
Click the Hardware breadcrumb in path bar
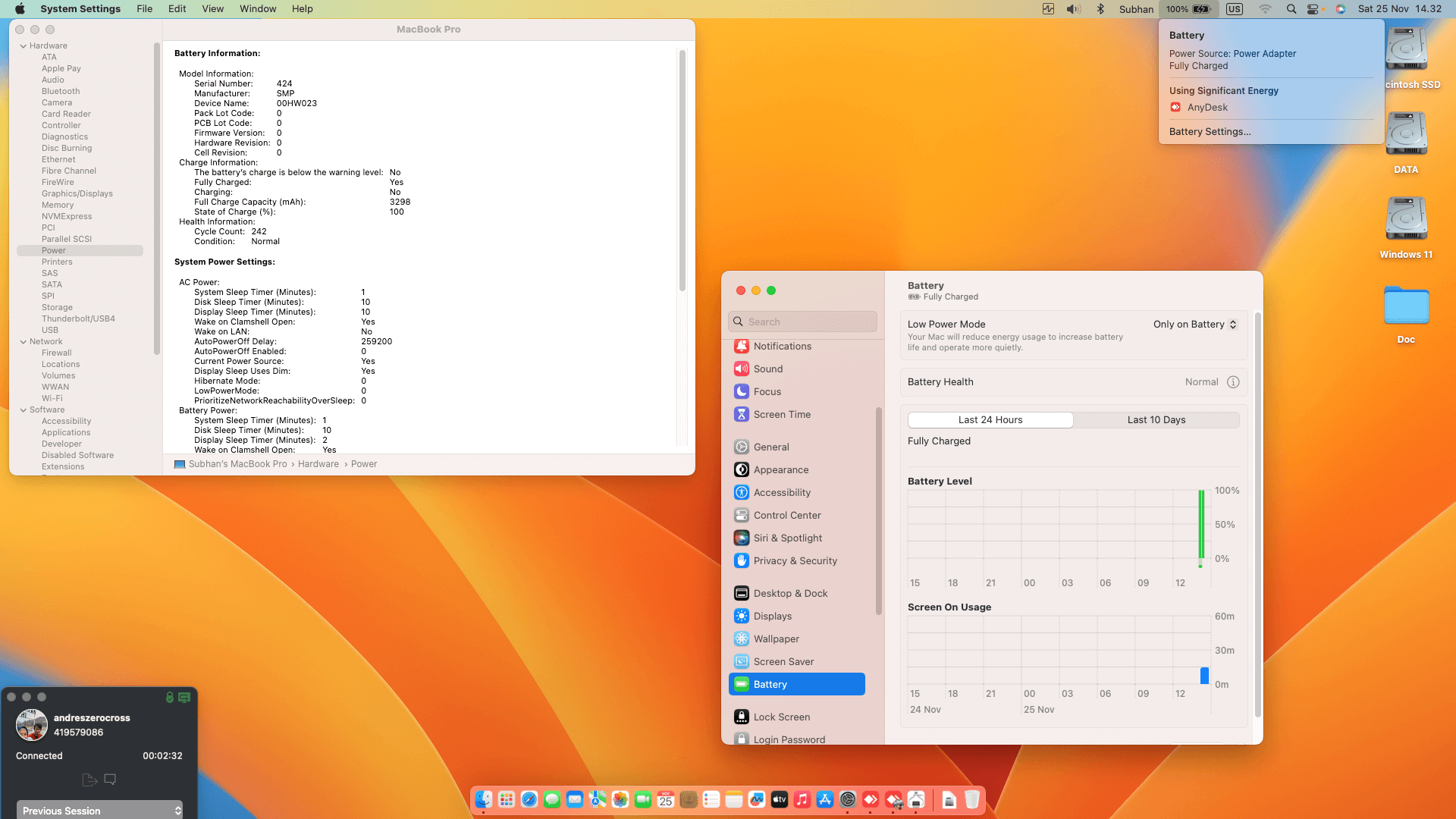click(x=318, y=464)
